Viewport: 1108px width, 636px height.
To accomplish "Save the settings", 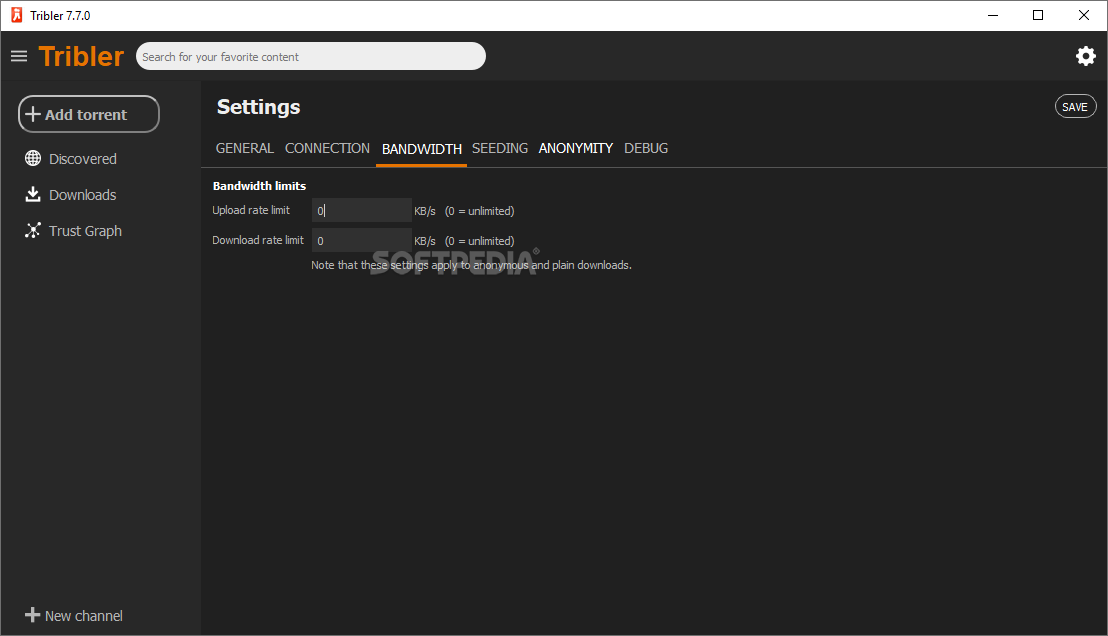I will pos(1075,107).
